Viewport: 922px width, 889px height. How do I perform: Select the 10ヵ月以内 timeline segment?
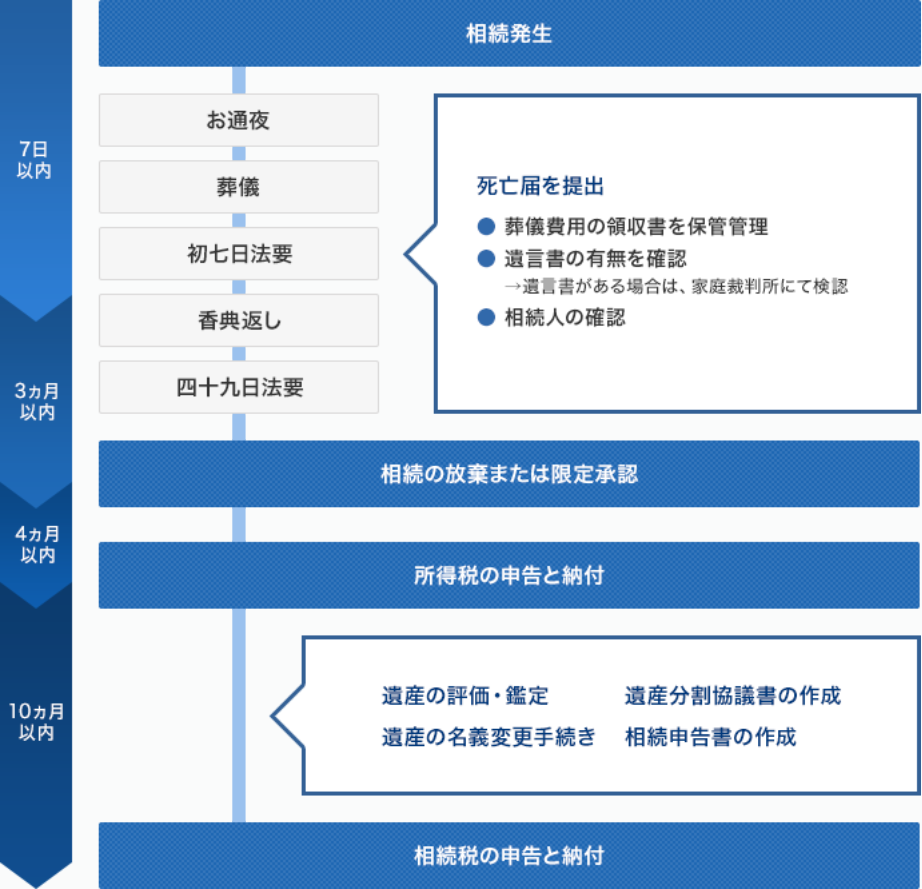pyautogui.click(x=35, y=721)
